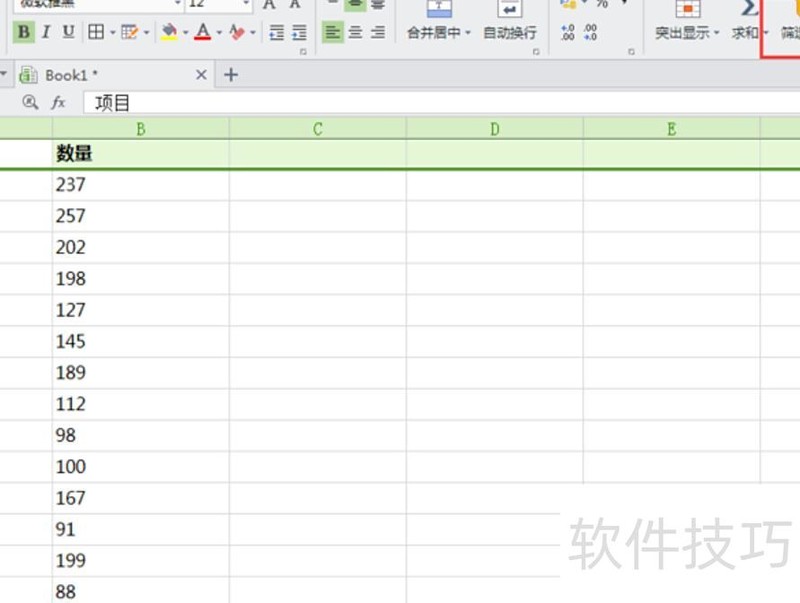Select column E header
The height and width of the screenshot is (603, 800).
(672, 129)
